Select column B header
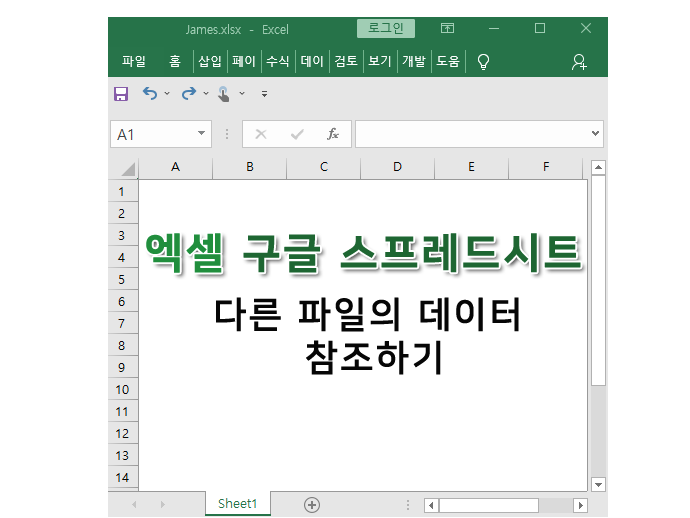The height and width of the screenshot is (518, 690). (x=250, y=167)
